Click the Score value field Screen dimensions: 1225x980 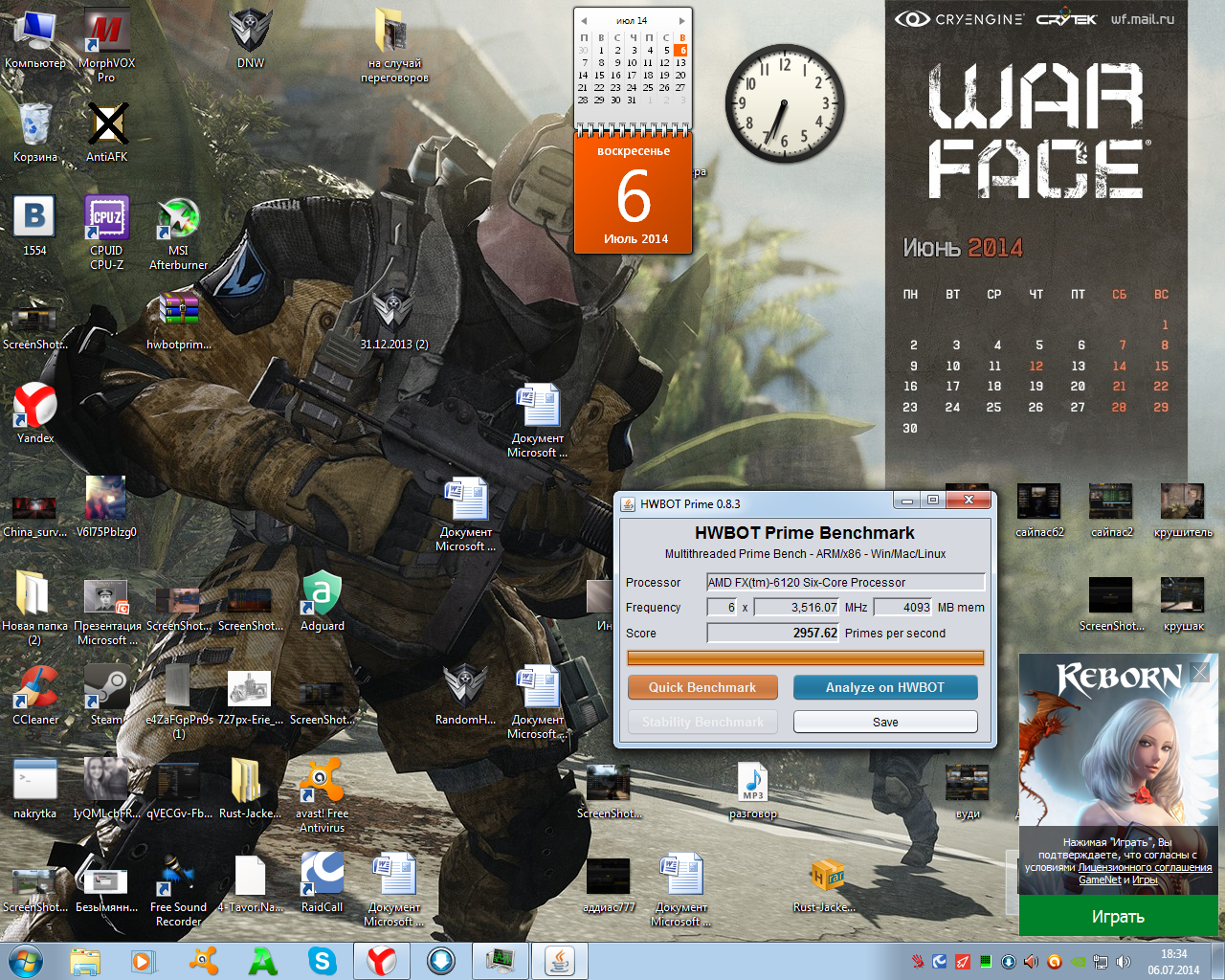pyautogui.click(x=772, y=633)
